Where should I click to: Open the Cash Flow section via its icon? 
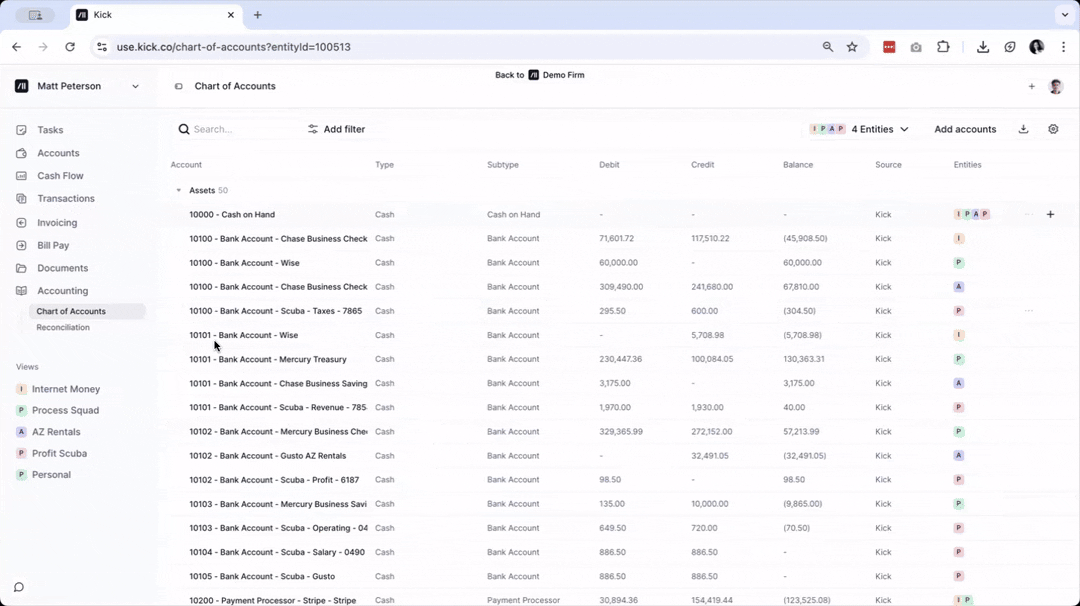point(22,176)
